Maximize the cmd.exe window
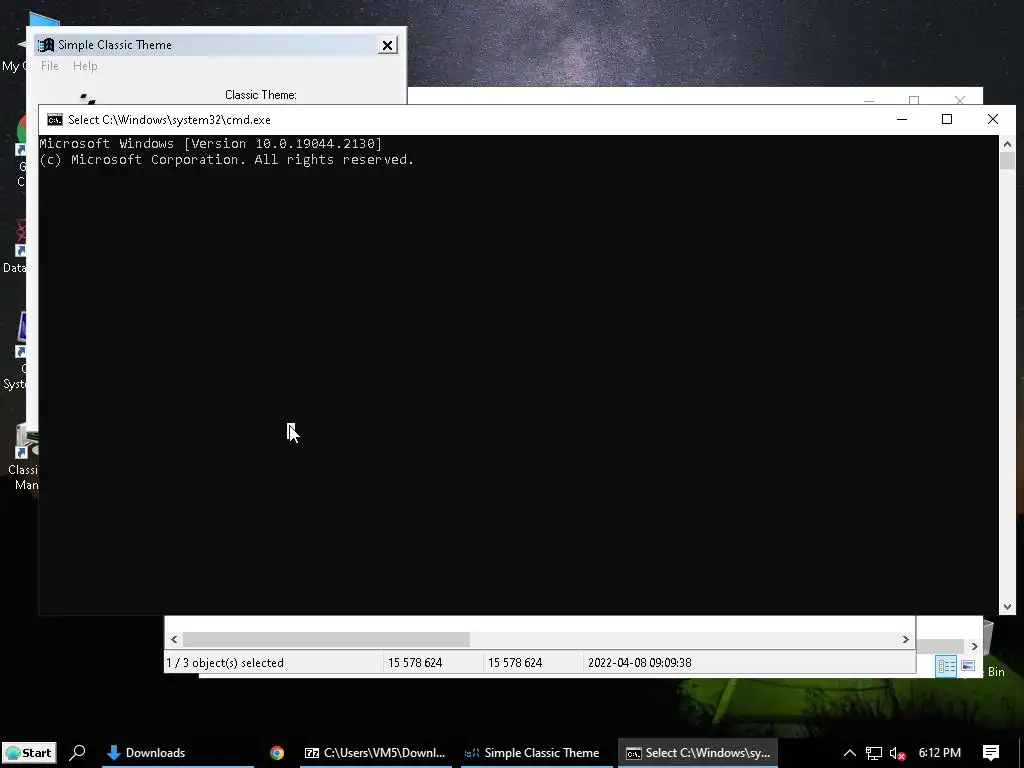 [x=947, y=120]
